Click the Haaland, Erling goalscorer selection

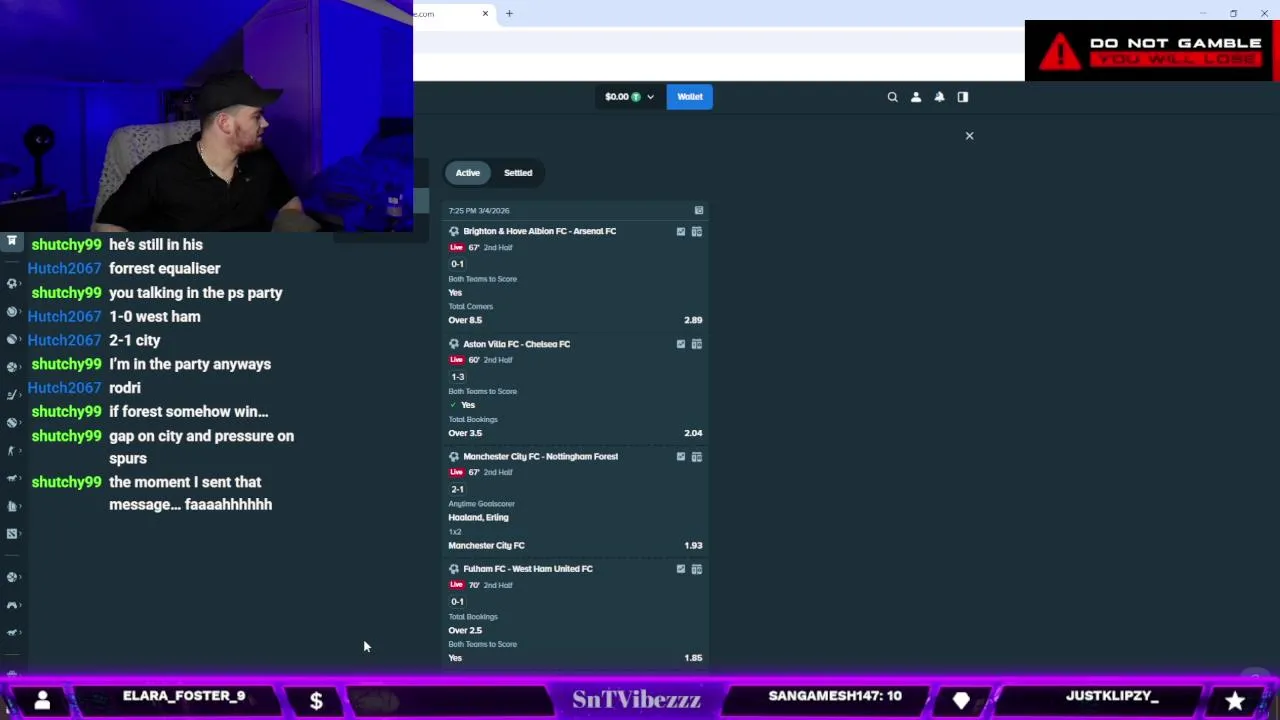coord(478,517)
